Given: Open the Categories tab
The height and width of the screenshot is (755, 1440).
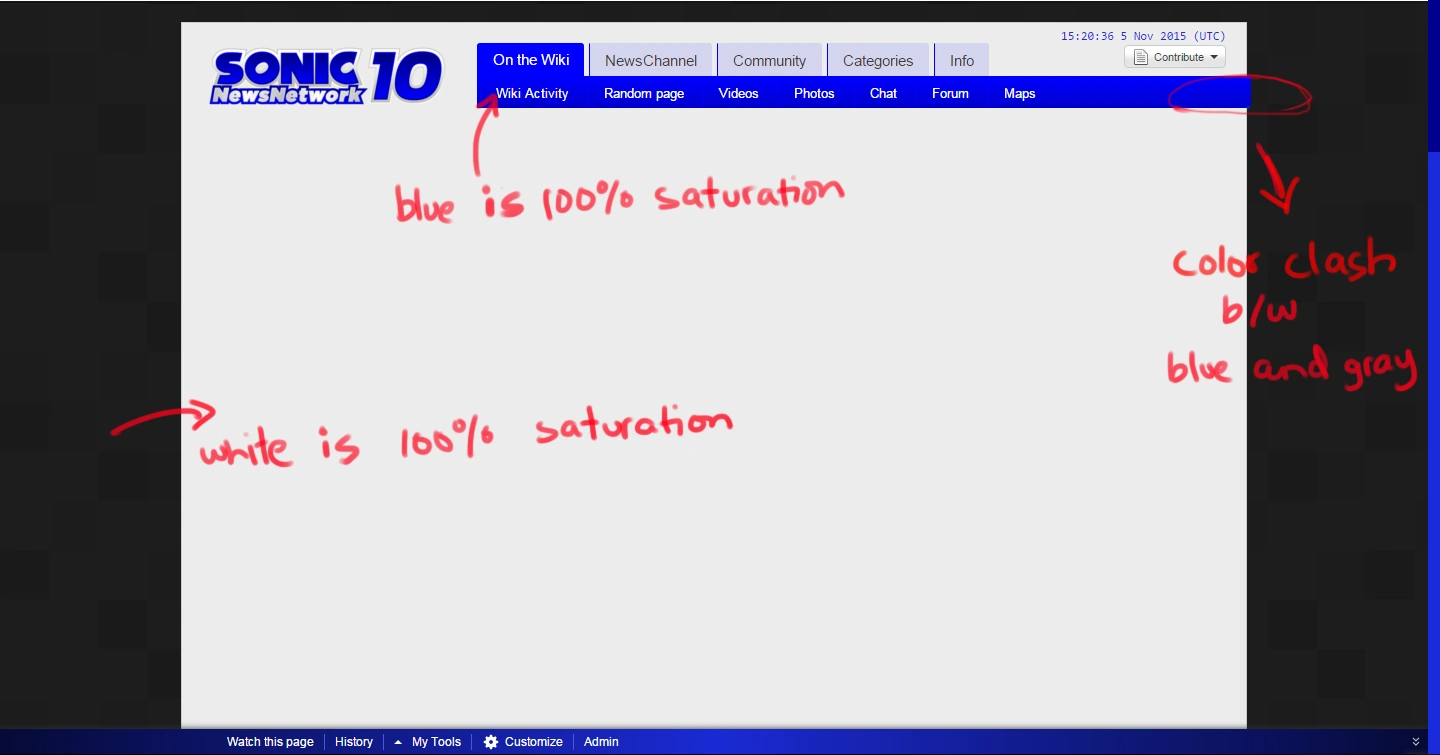Looking at the screenshot, I should 878,61.
